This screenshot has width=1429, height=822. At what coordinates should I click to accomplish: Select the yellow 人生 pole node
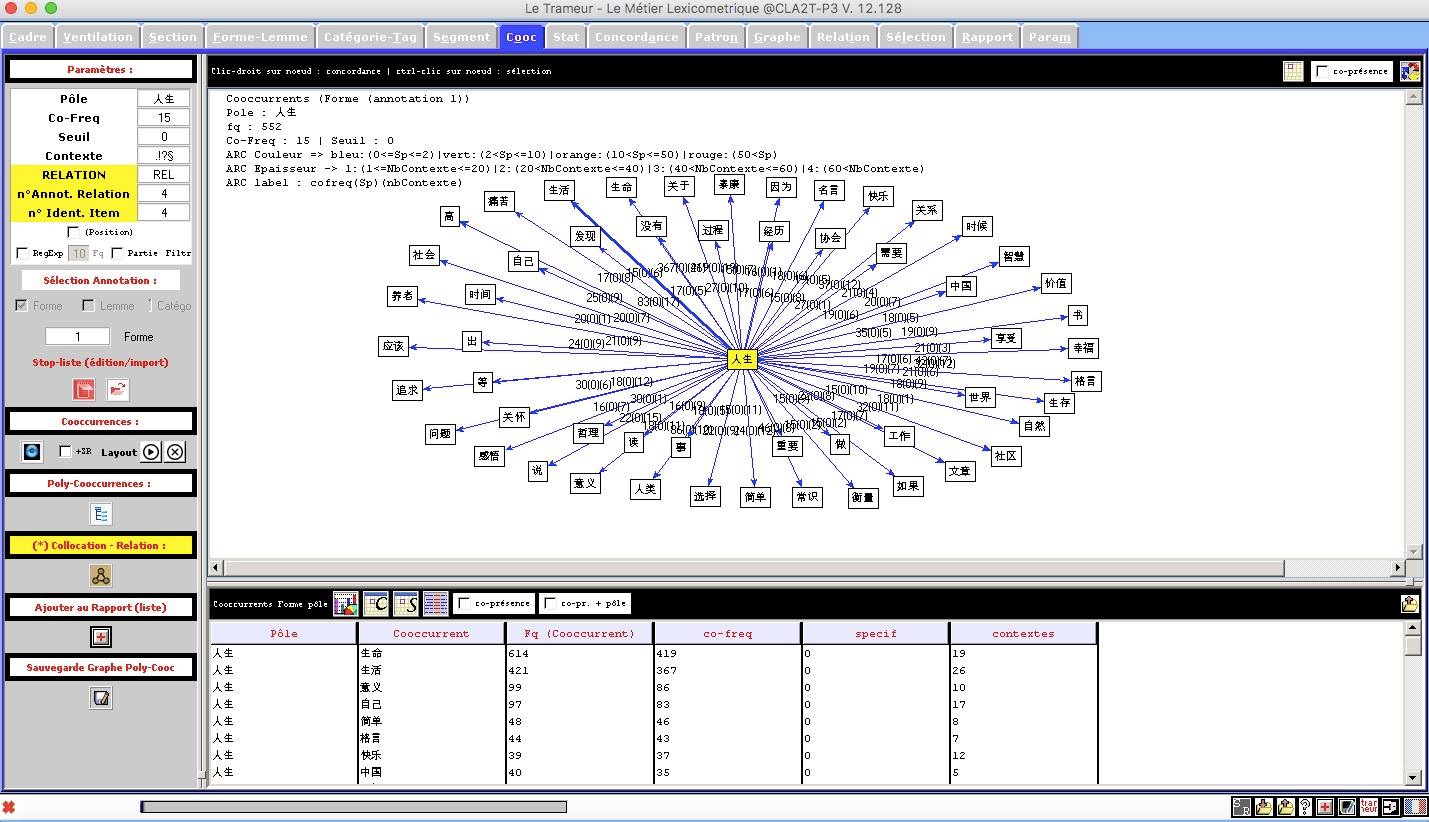(742, 359)
